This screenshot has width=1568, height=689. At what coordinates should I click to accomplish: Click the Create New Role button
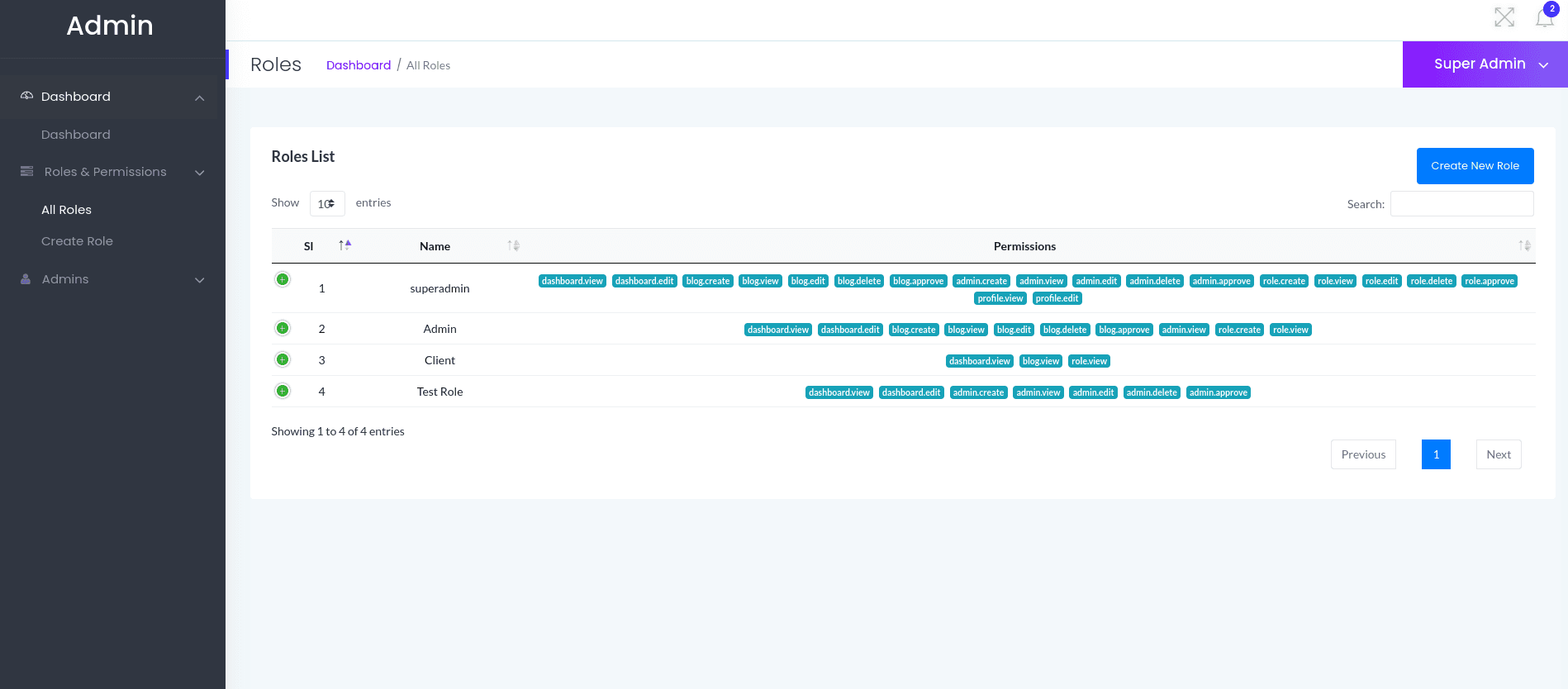1475,166
